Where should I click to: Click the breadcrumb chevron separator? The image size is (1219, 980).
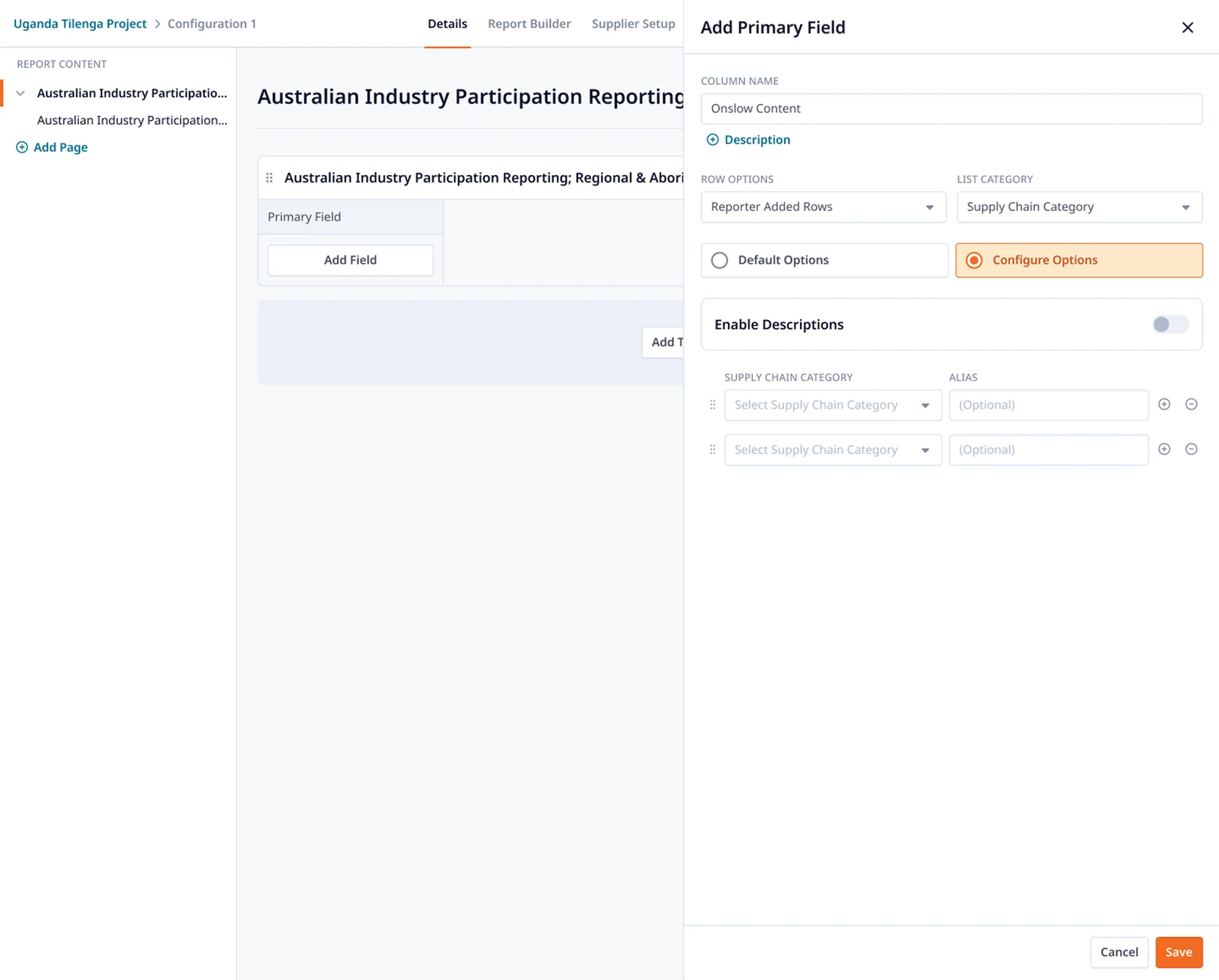point(157,24)
